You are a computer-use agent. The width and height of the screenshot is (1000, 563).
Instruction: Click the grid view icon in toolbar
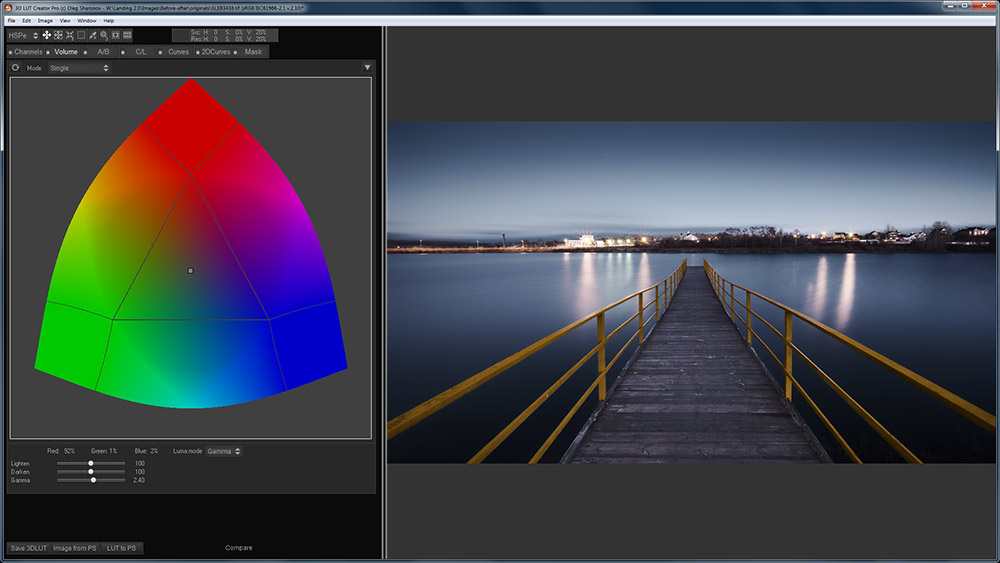127,35
